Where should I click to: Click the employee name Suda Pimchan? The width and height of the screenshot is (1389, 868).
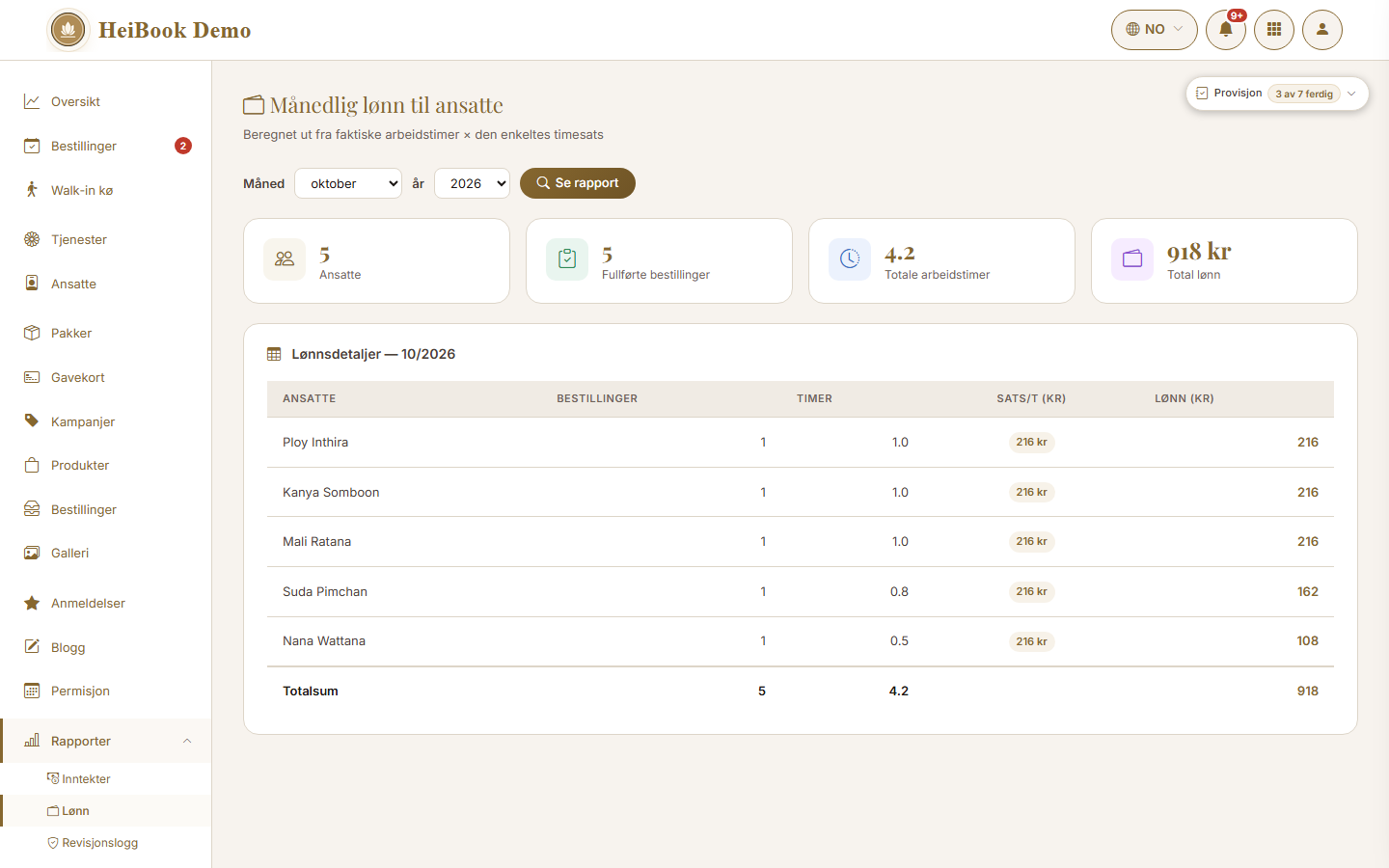click(325, 592)
